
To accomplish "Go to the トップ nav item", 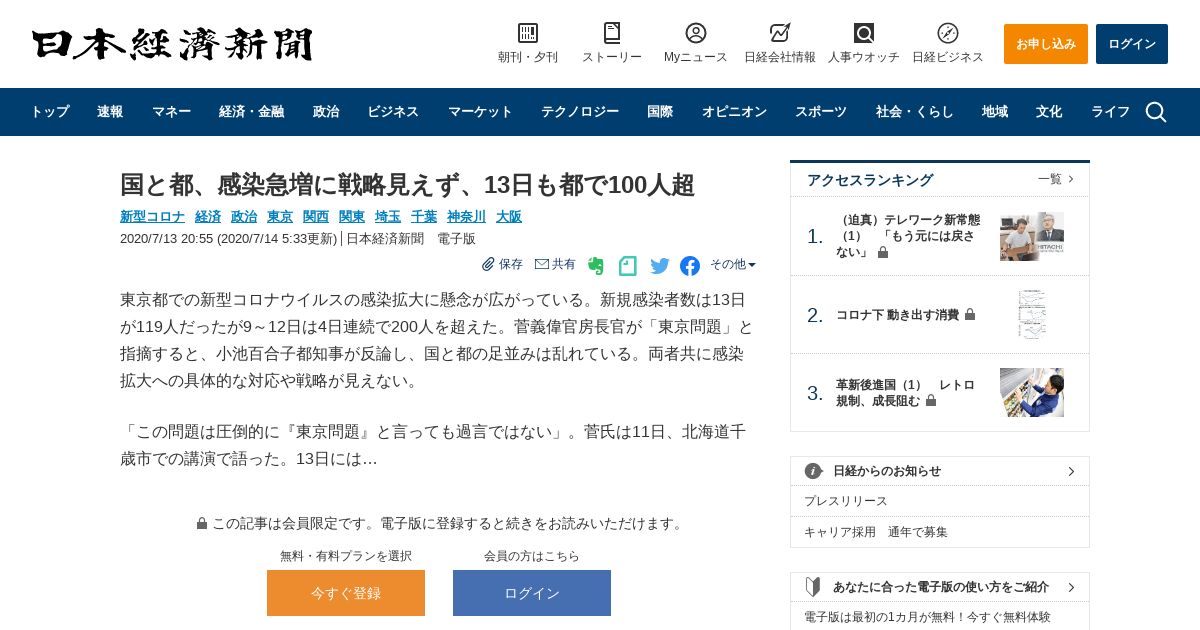I will coord(50,112).
